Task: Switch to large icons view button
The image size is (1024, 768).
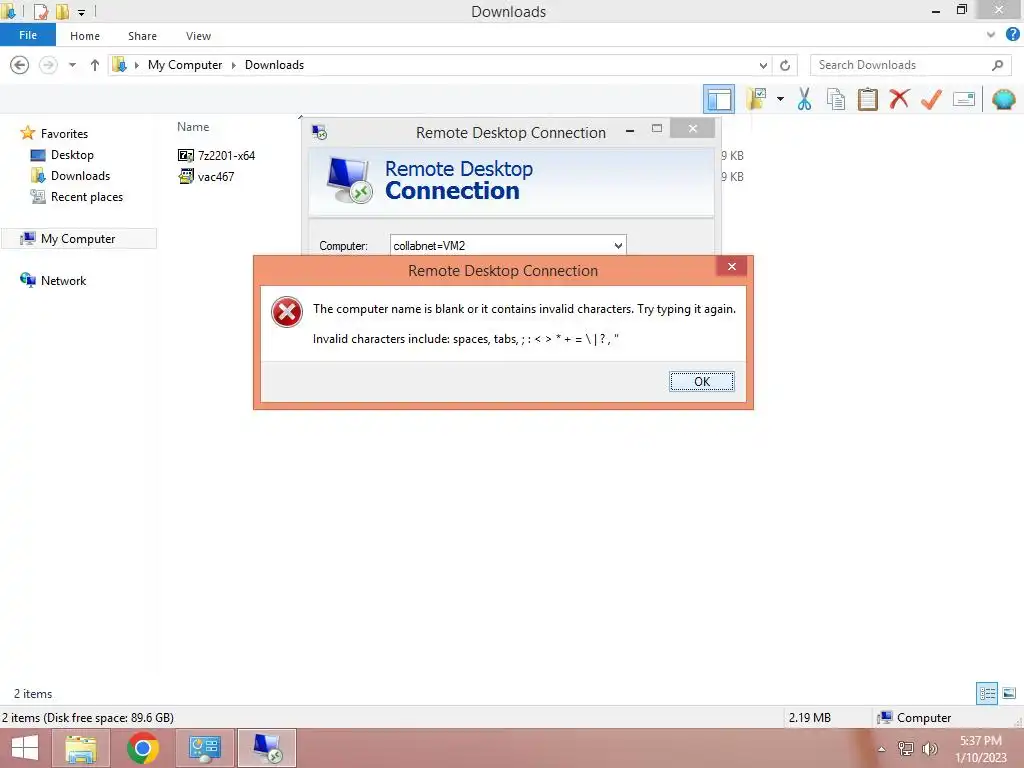Action: pos(1009,693)
